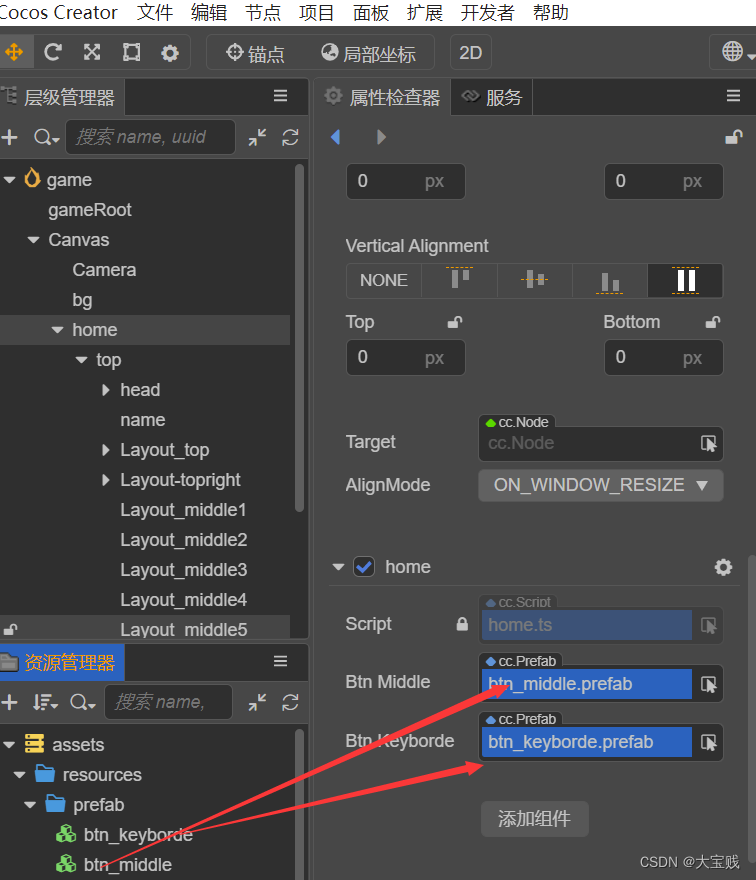Viewport: 756px width, 880px height.
Task: Expand the head node
Action: tap(106, 390)
